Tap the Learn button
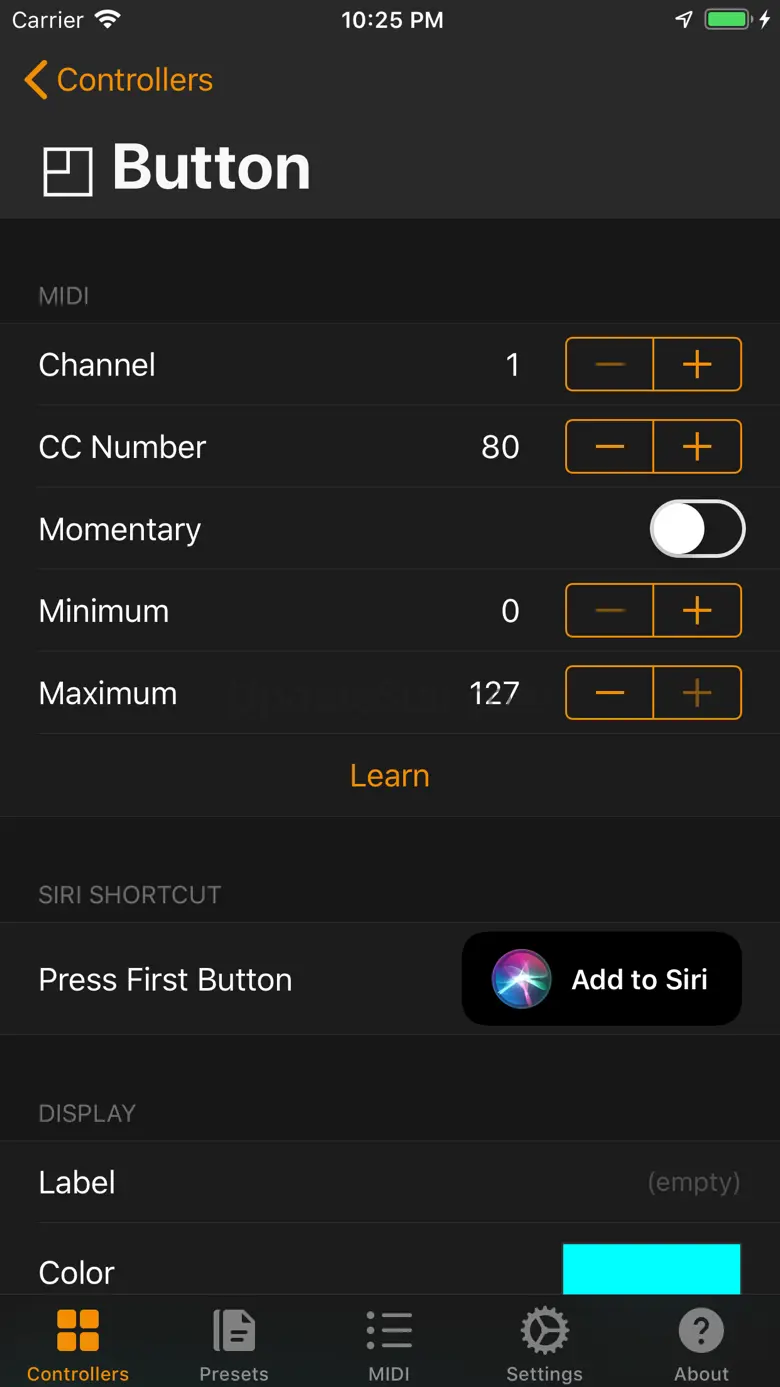This screenshot has width=780, height=1387. (390, 775)
